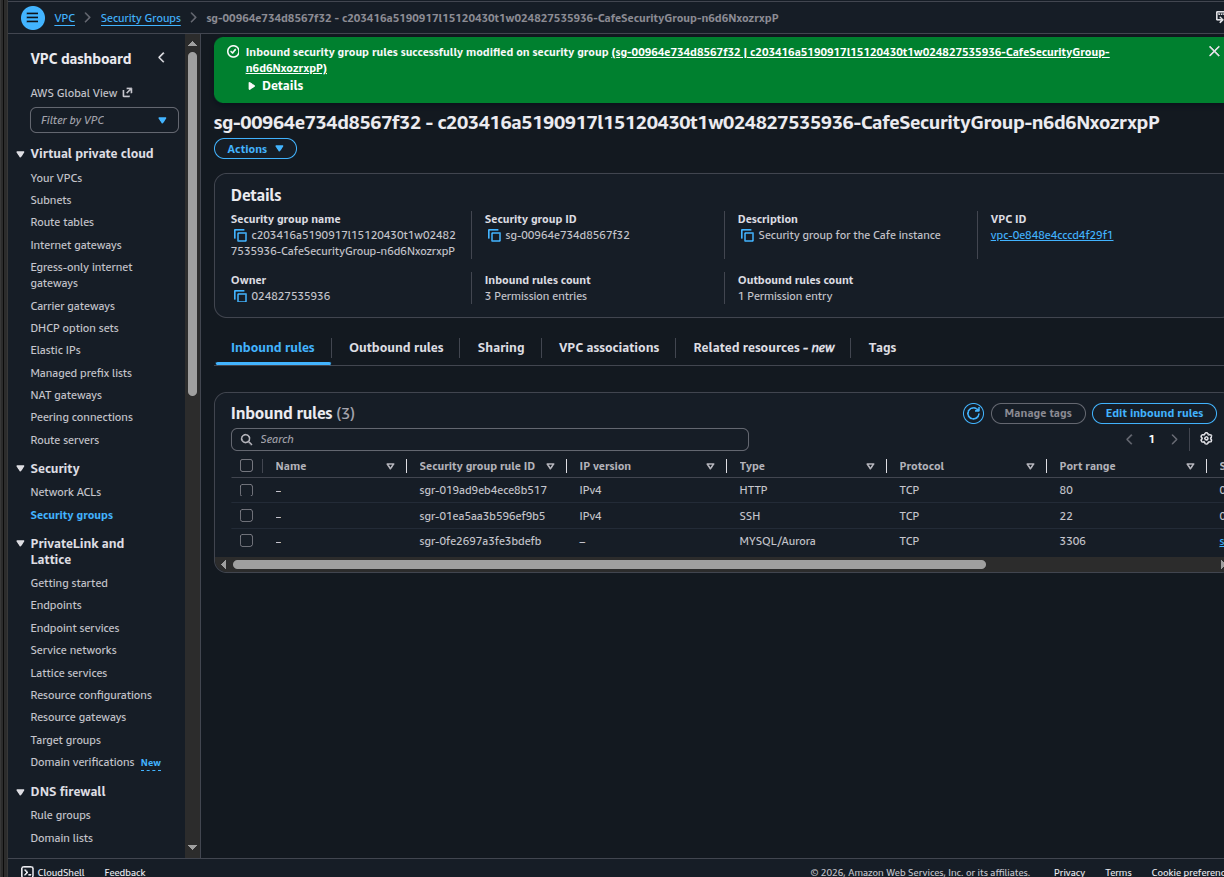Select all inbound rules checkbox

pos(246,466)
